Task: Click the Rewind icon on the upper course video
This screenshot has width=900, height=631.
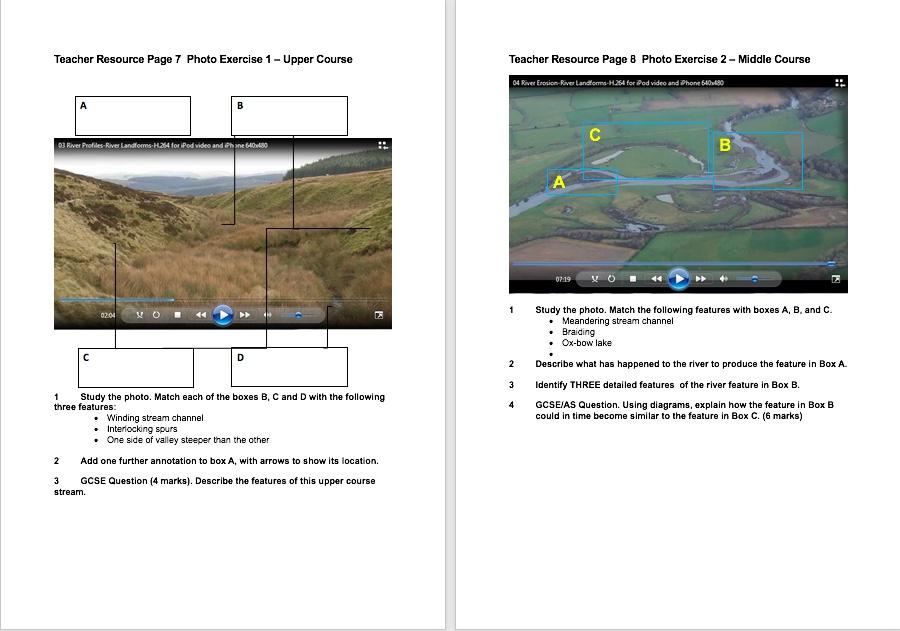Action: click(200, 314)
